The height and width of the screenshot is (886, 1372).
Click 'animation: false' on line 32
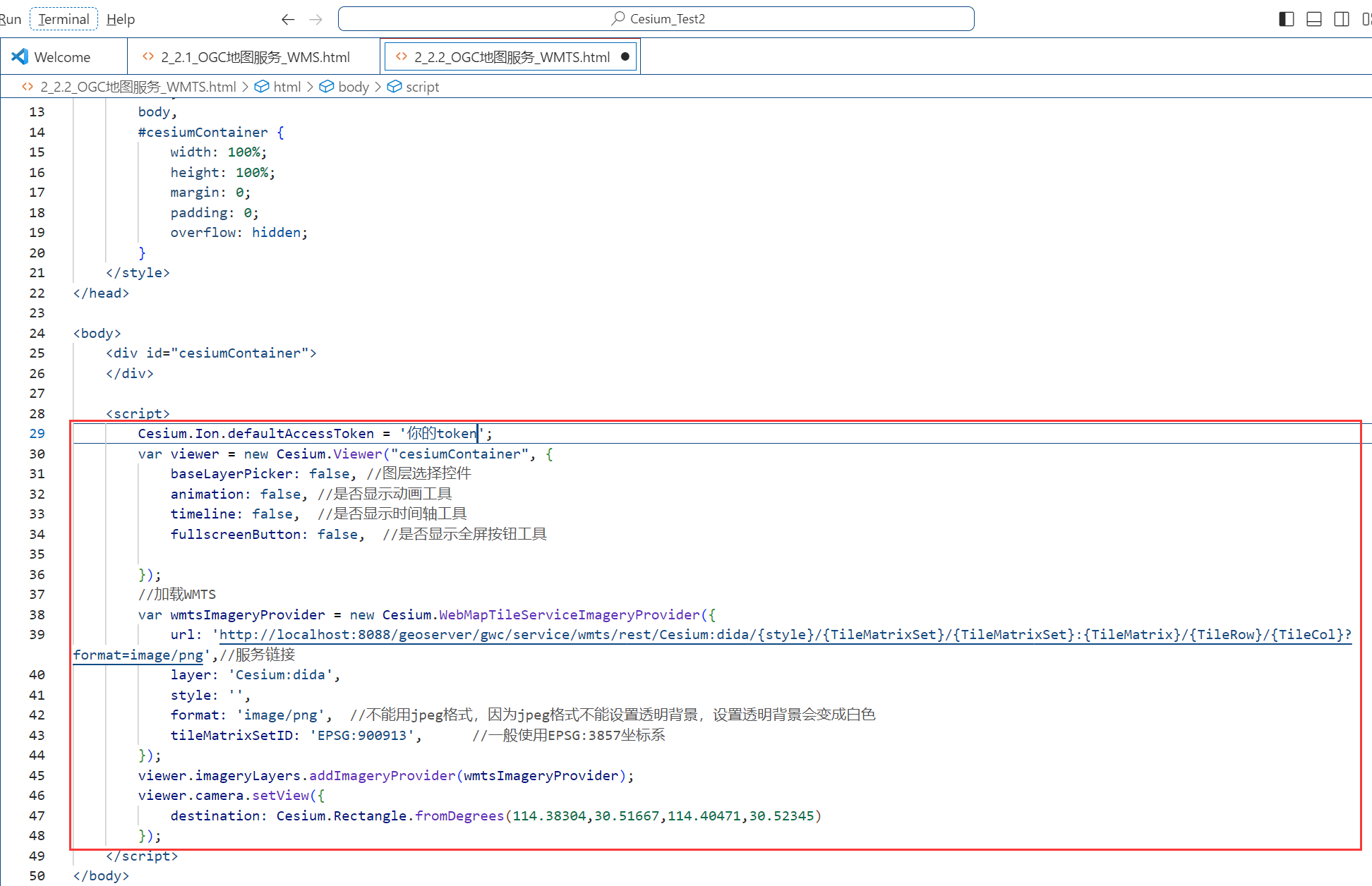tap(236, 494)
